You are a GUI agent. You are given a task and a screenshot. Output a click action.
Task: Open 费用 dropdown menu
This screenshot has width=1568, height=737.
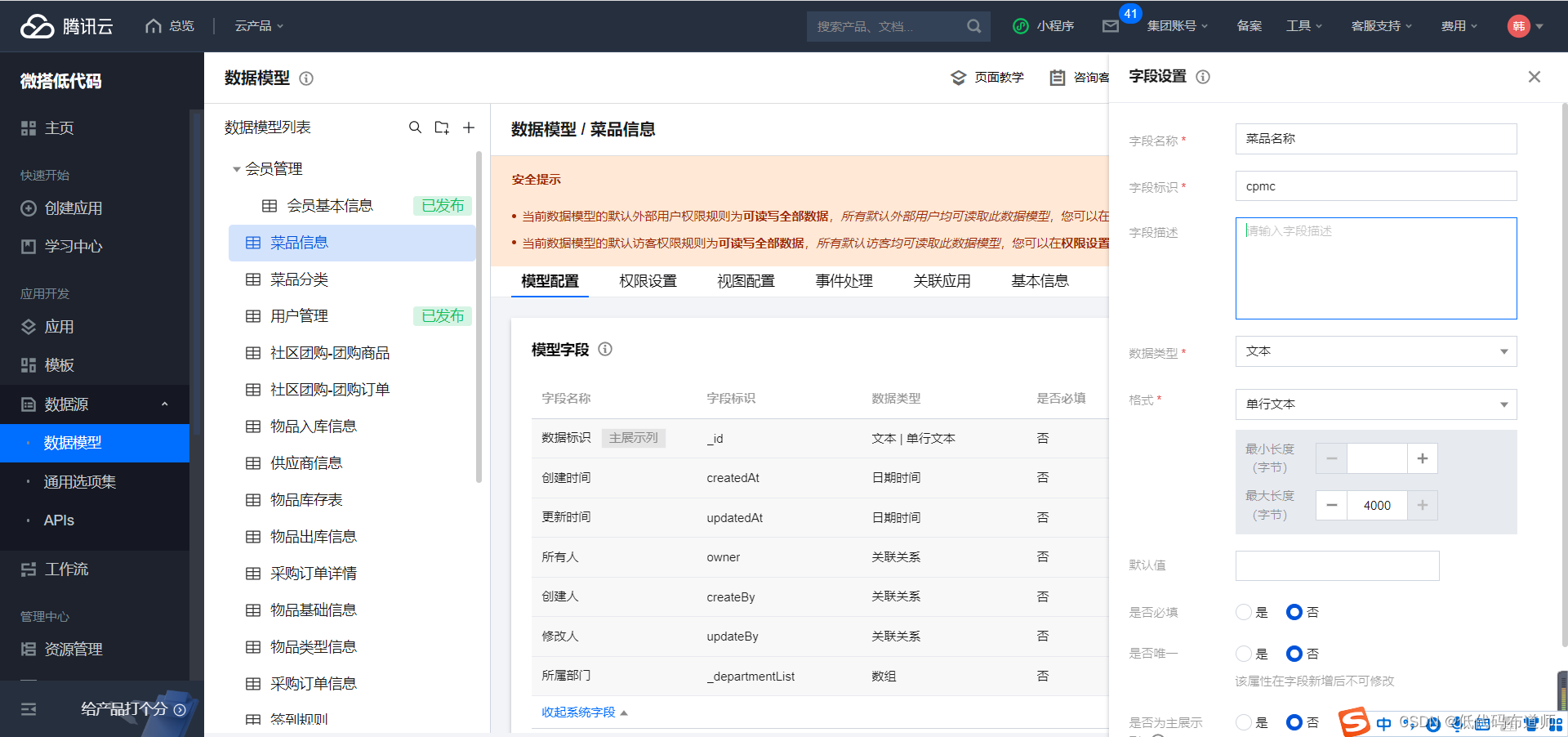pos(1459,26)
